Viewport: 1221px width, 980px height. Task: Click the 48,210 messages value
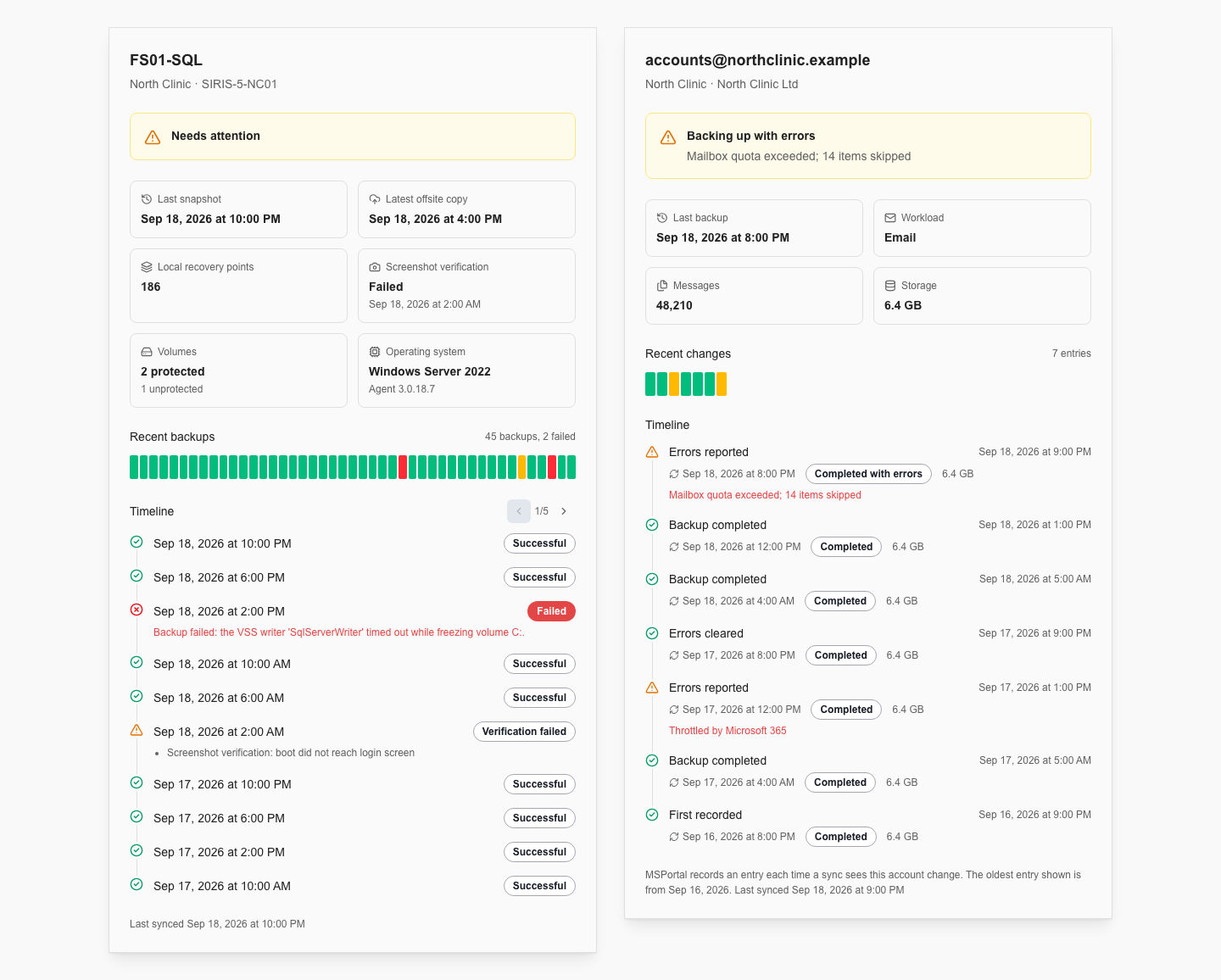pos(674,305)
